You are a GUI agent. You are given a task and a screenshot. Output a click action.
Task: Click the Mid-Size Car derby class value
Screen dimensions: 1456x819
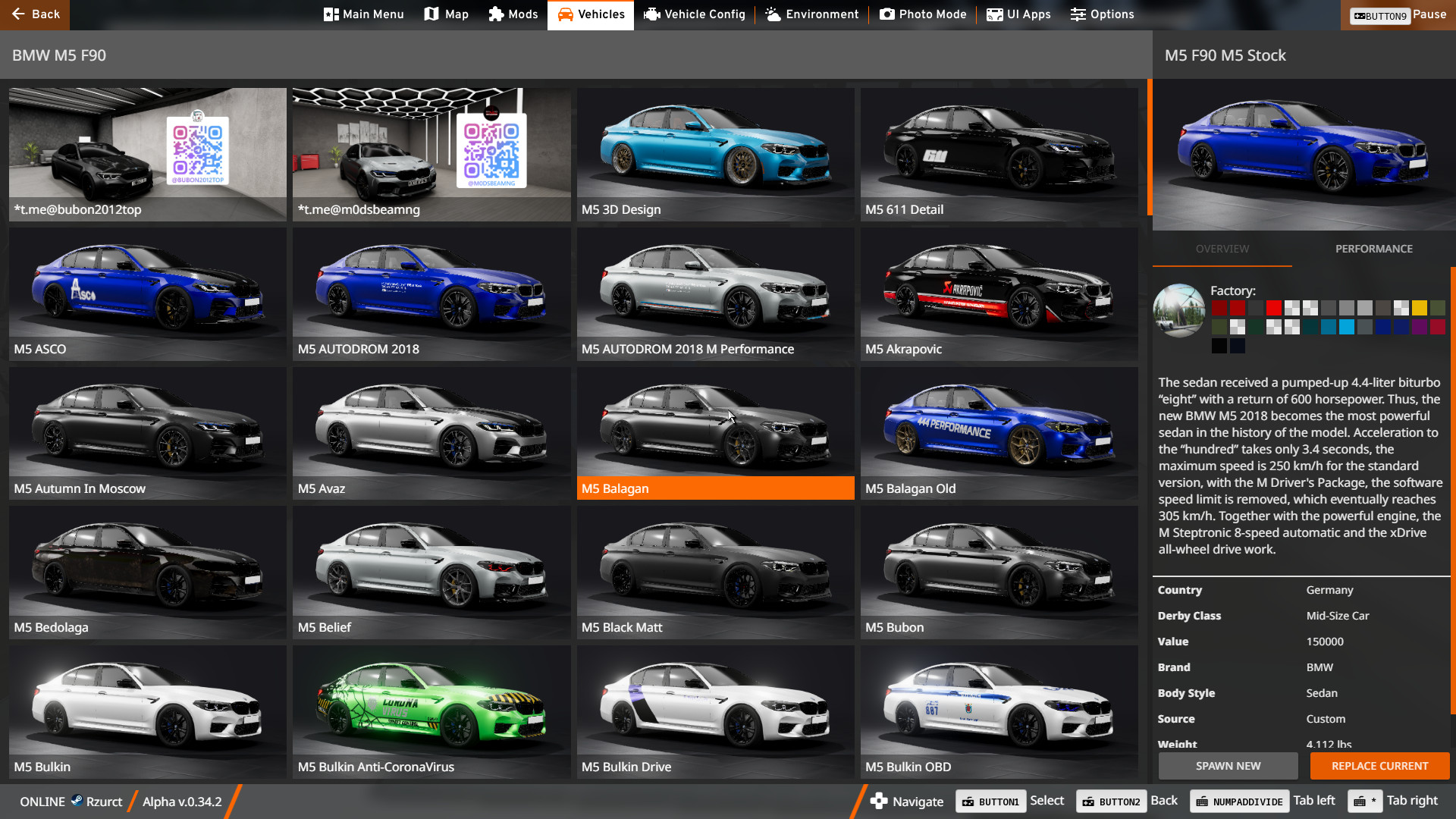1338,616
